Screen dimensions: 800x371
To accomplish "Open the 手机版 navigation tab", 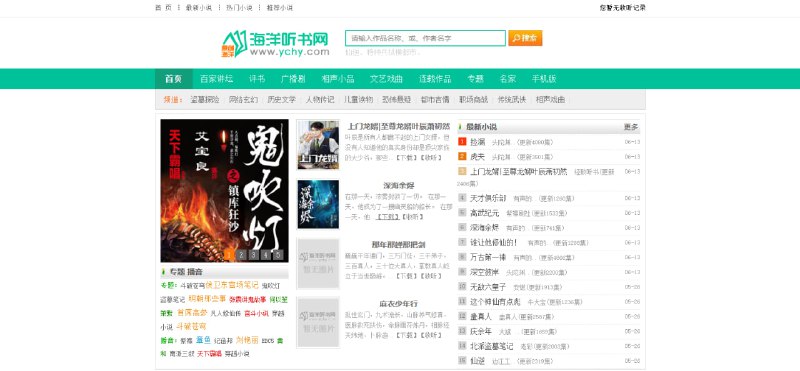I will click(544, 79).
